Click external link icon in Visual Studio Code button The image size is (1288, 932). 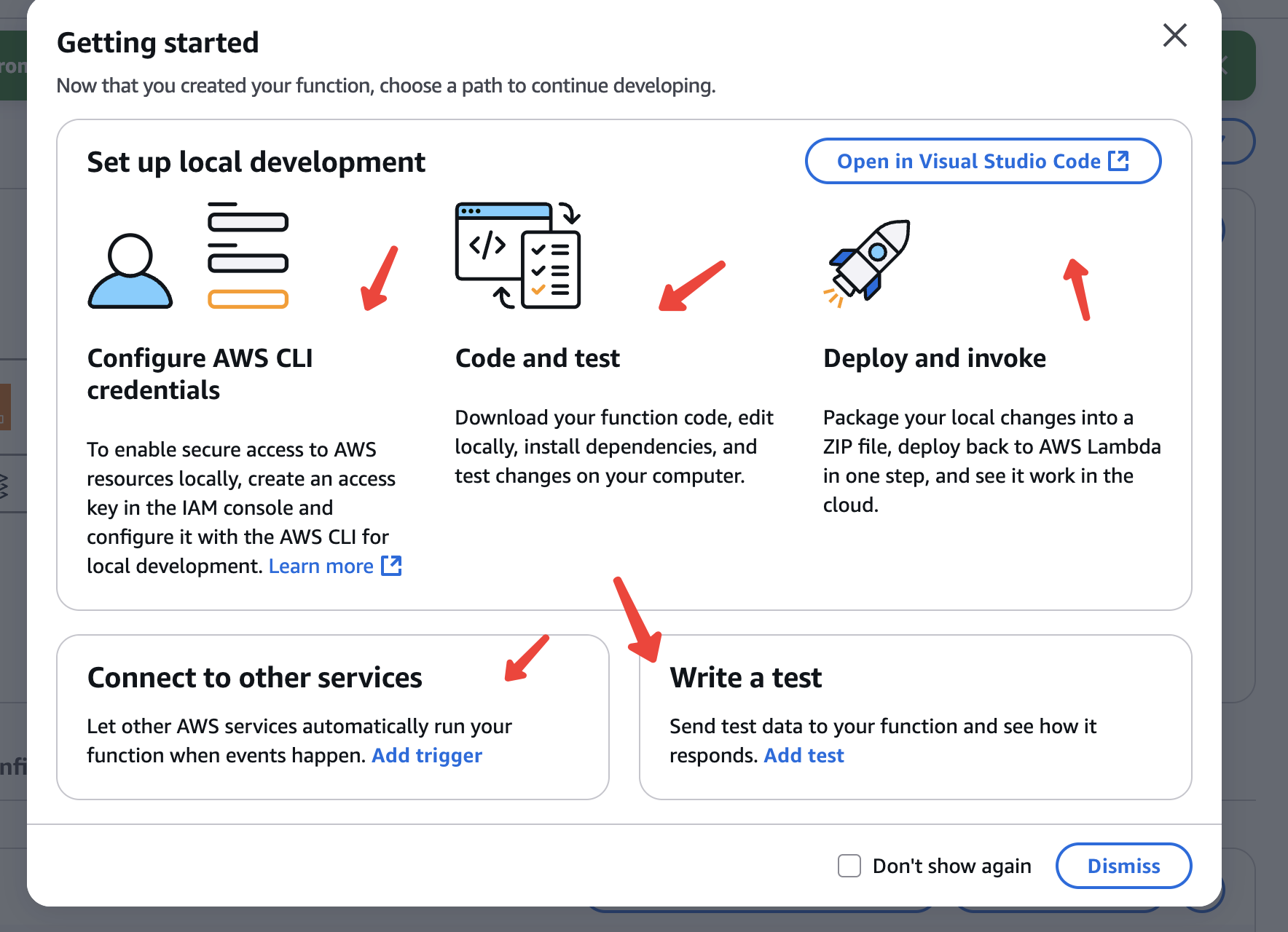click(x=1118, y=161)
